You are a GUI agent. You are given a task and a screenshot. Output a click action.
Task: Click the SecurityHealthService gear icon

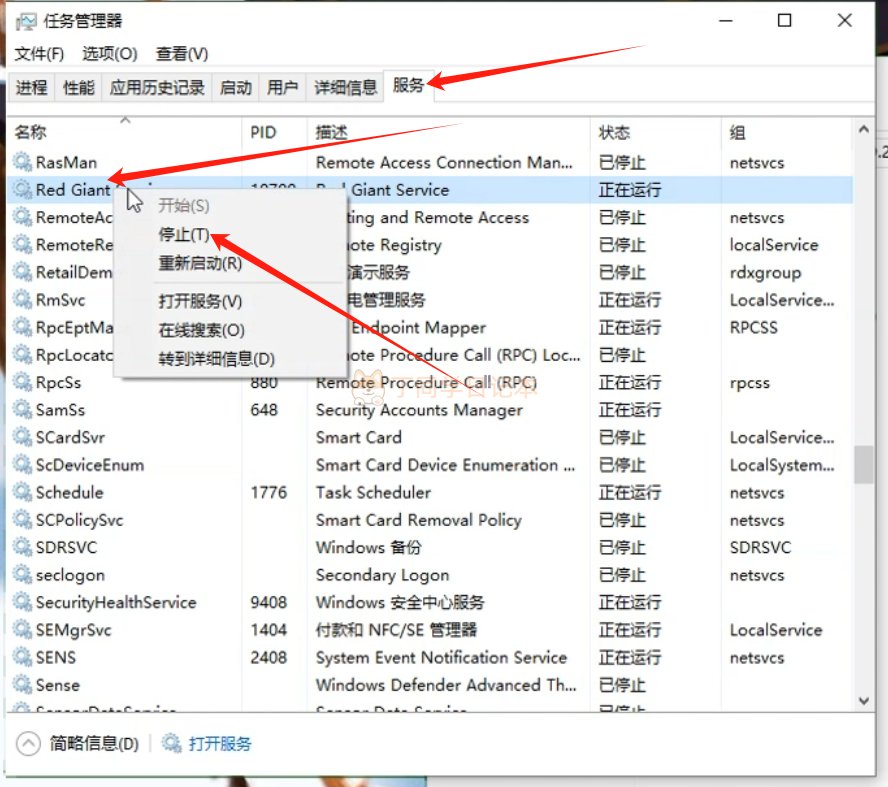(22, 602)
